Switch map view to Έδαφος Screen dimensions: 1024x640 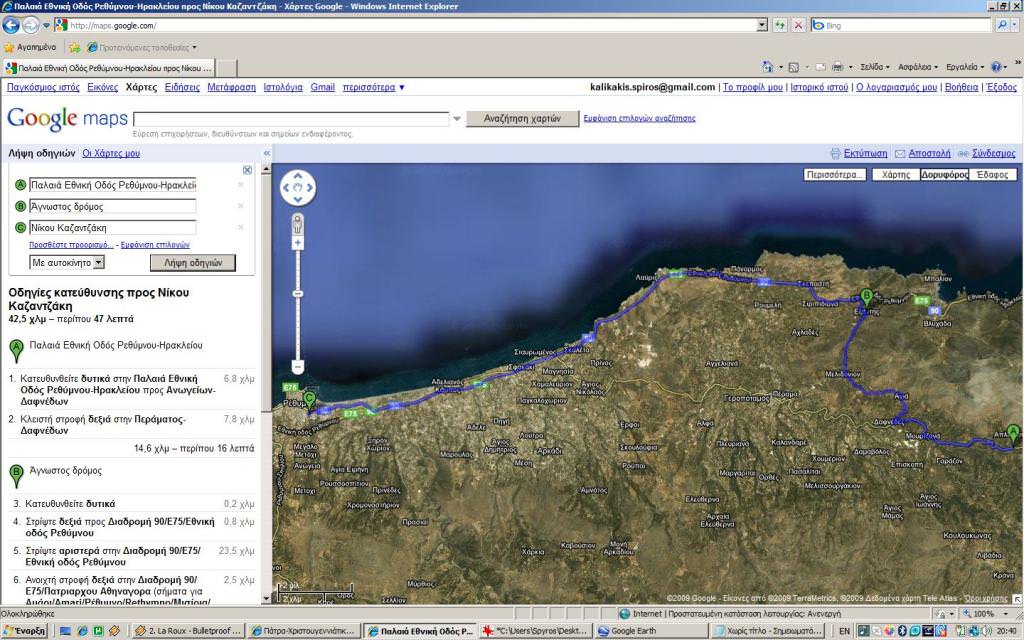[993, 174]
